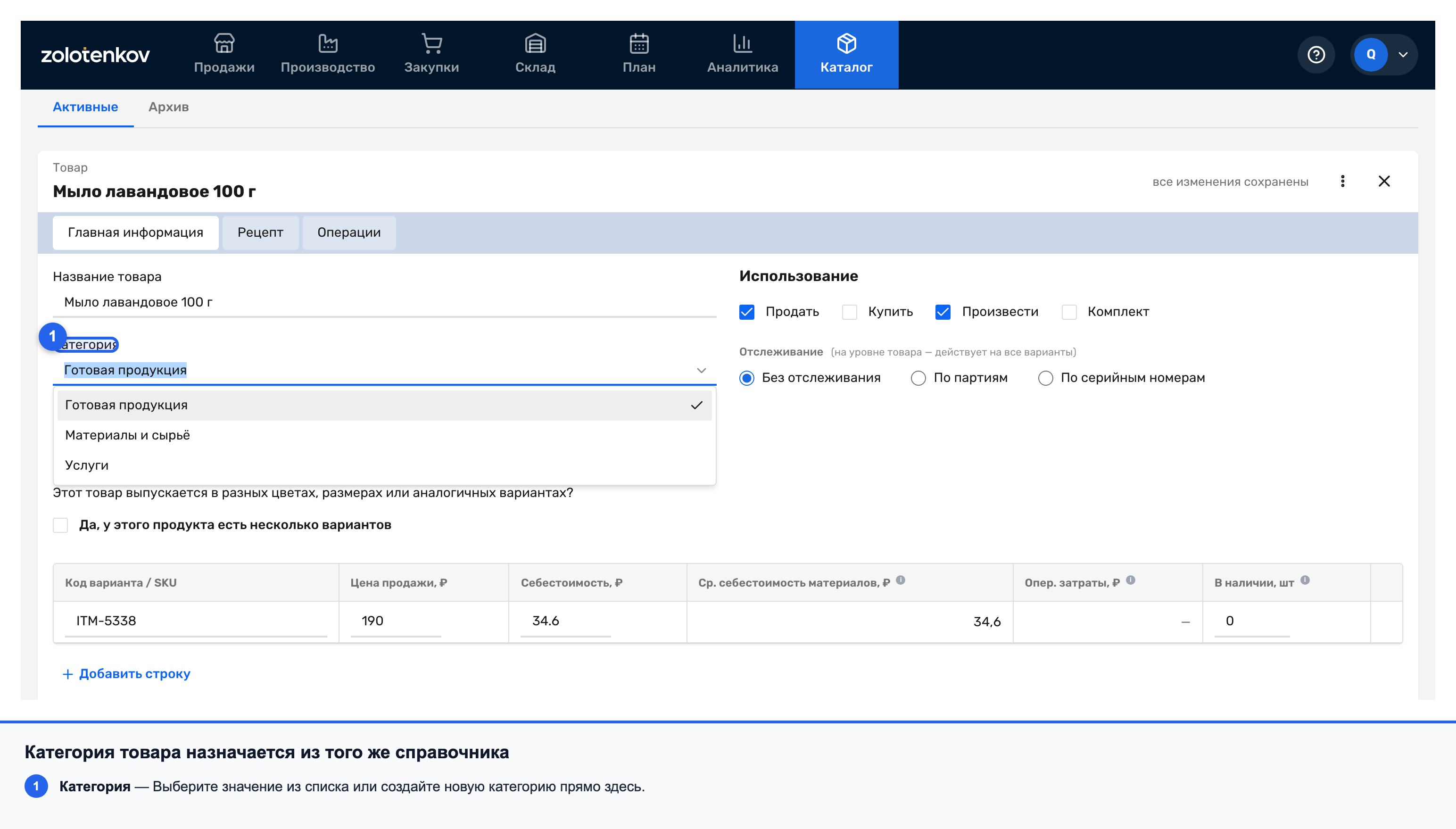The width and height of the screenshot is (1456, 829).
Task: Open Закупки shopping cart icon
Action: [x=431, y=43]
